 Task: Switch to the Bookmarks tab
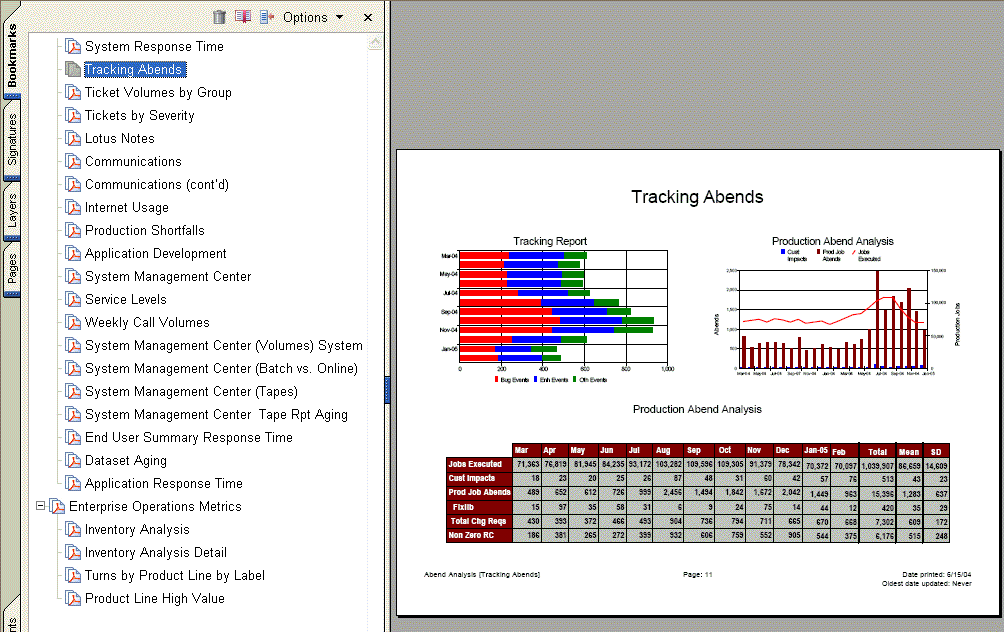[x=12, y=56]
